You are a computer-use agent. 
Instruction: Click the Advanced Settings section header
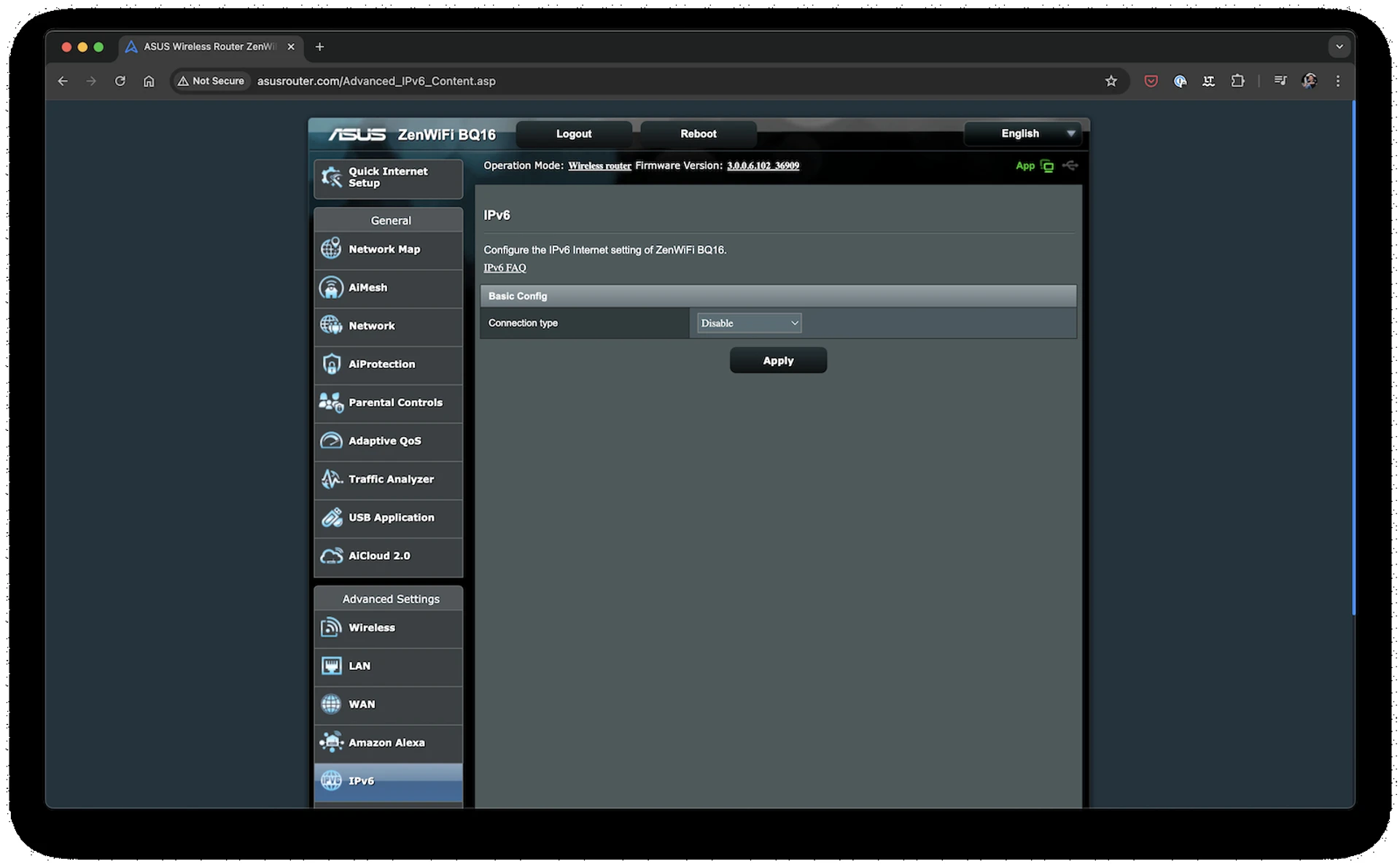388,599
